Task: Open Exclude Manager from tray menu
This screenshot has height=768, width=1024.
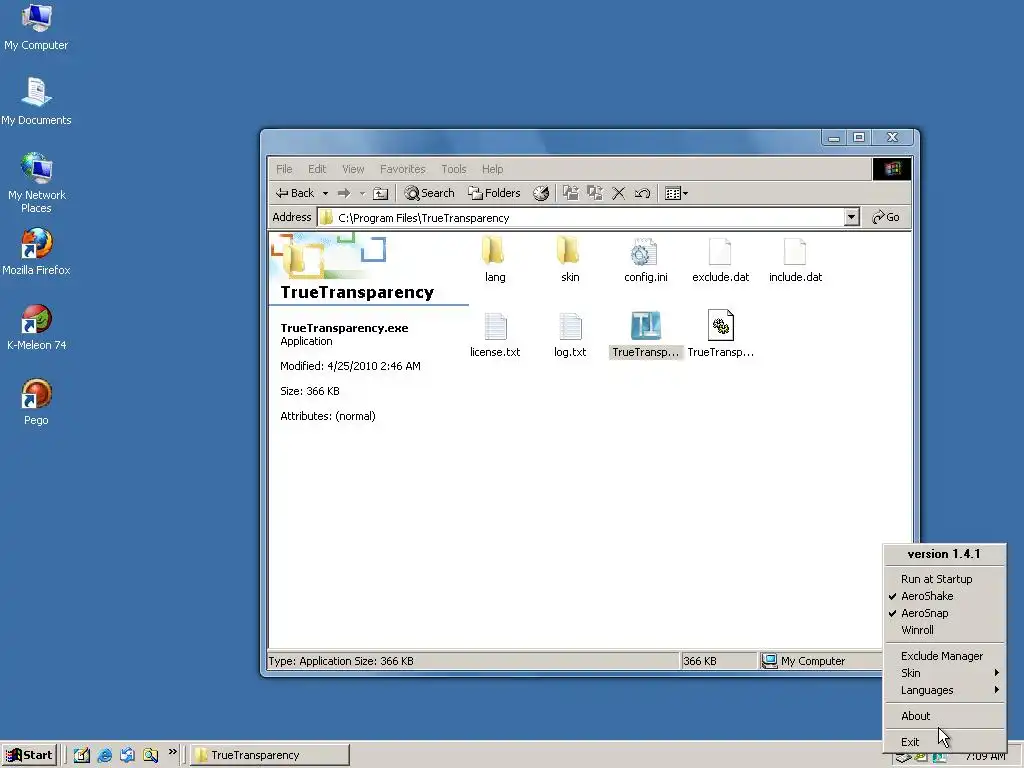Action: point(944,656)
